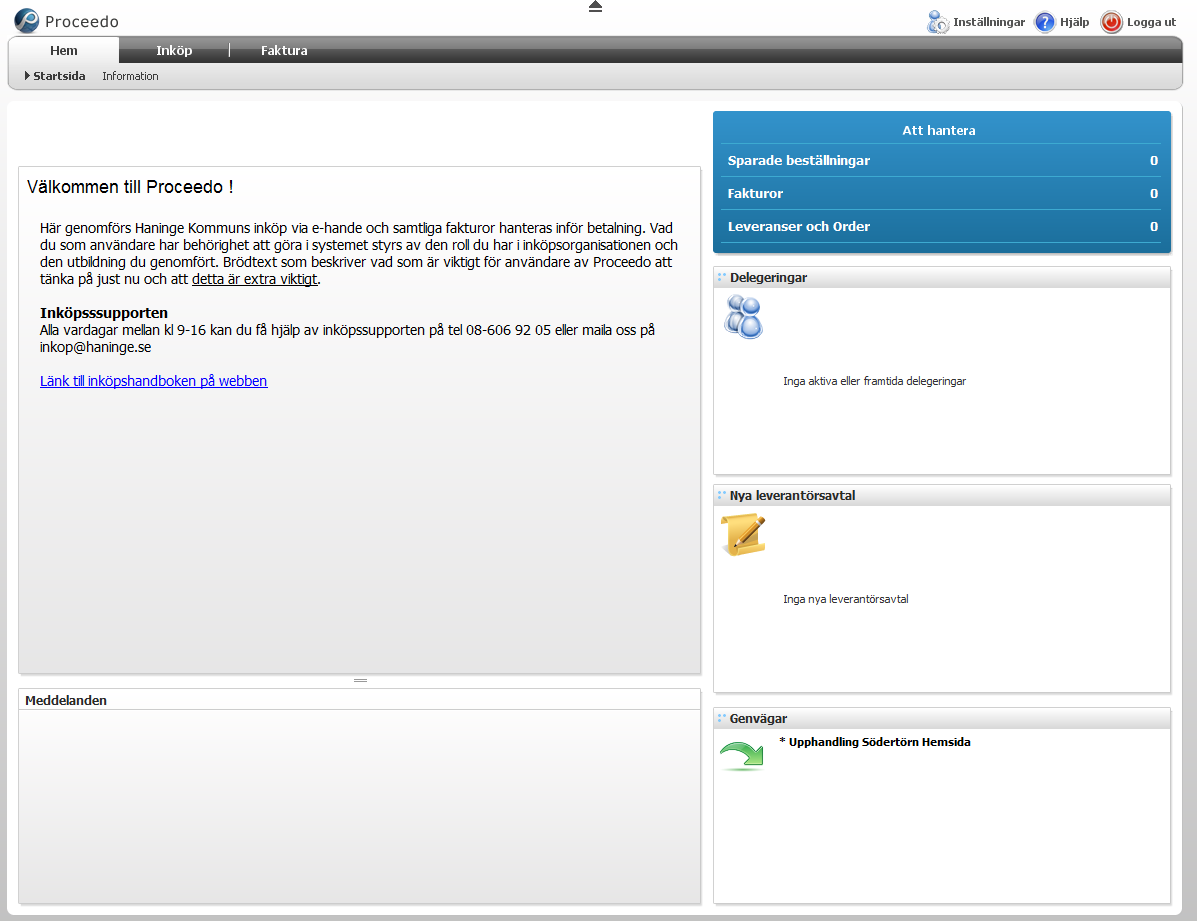Click the Hjälp link text
Screen dimensions: 1197x921
click(x=1074, y=22)
